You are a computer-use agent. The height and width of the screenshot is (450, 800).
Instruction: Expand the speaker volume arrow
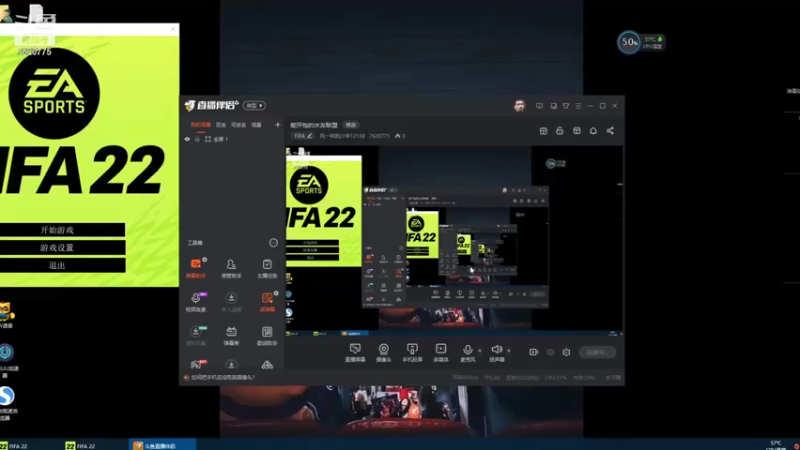509,351
